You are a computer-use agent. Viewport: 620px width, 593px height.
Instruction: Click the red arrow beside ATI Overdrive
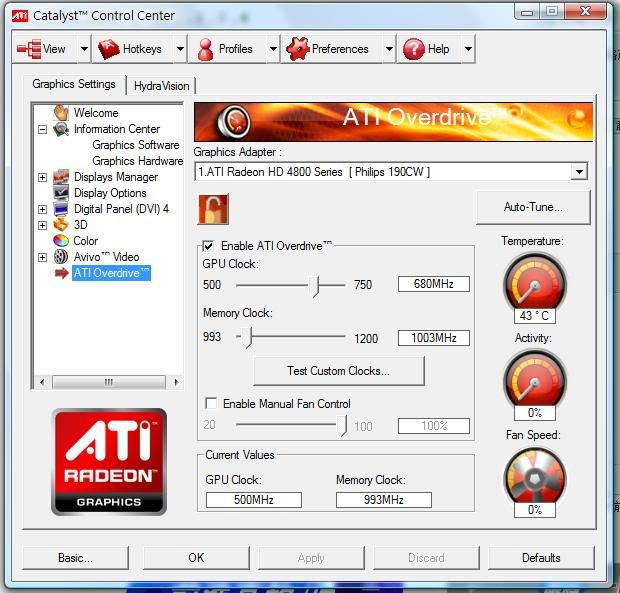(x=62, y=273)
